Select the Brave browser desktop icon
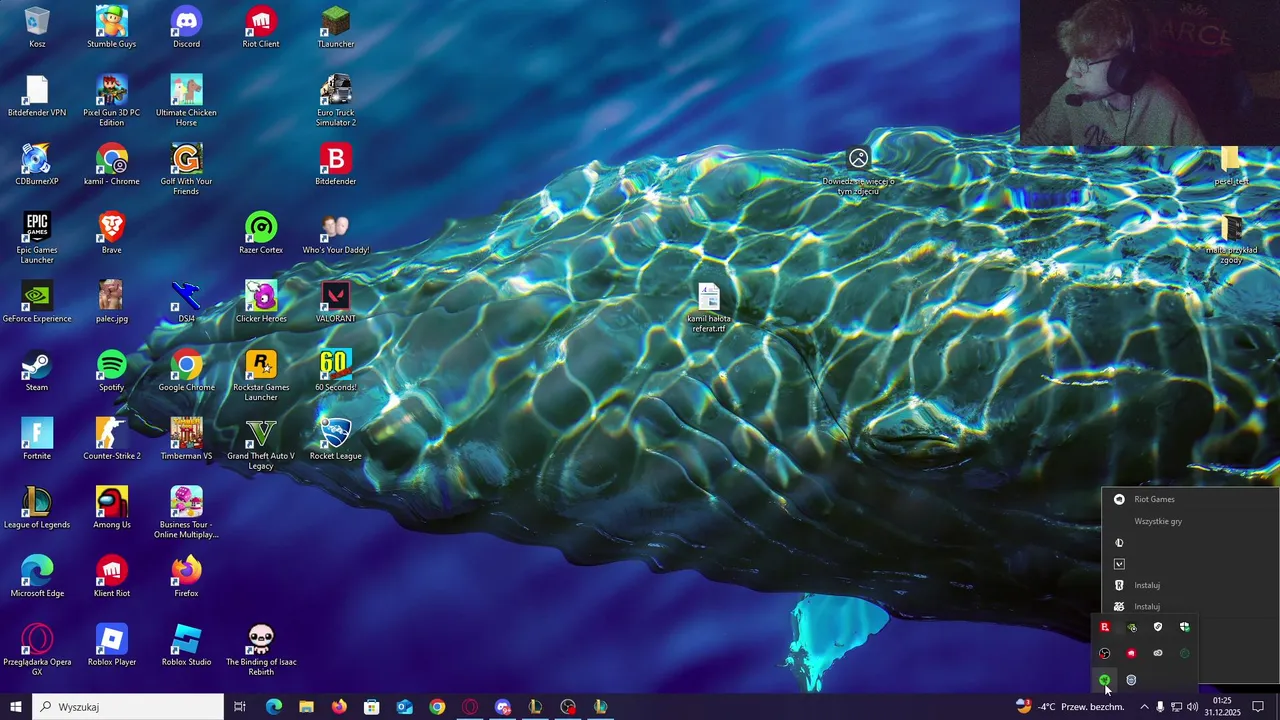 click(x=111, y=233)
